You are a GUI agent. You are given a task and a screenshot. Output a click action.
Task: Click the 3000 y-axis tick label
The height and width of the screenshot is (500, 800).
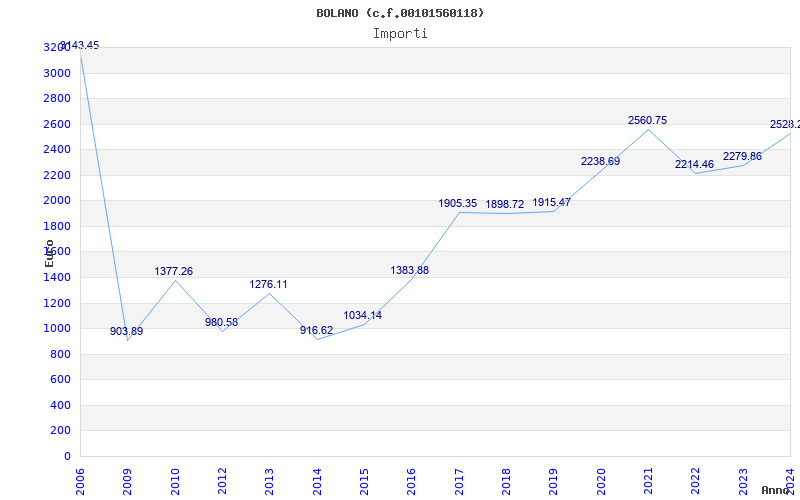(x=57, y=73)
